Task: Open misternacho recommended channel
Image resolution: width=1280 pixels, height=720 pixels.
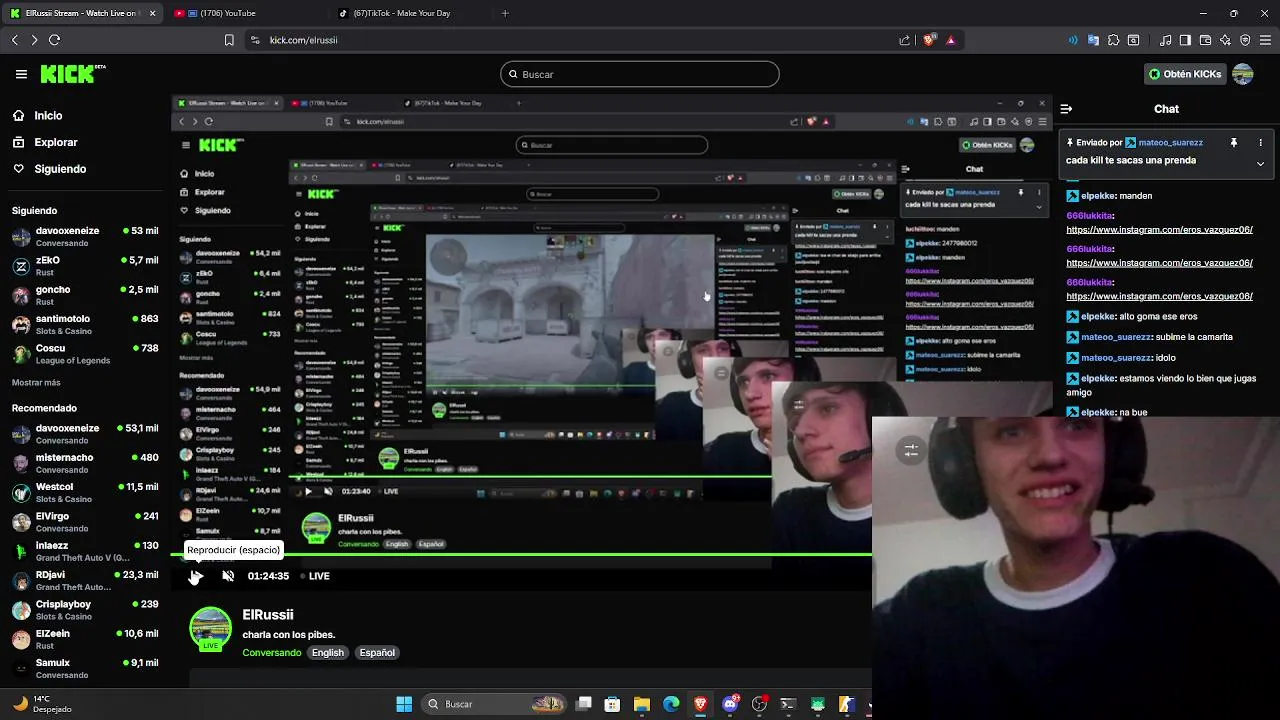Action: [x=85, y=463]
